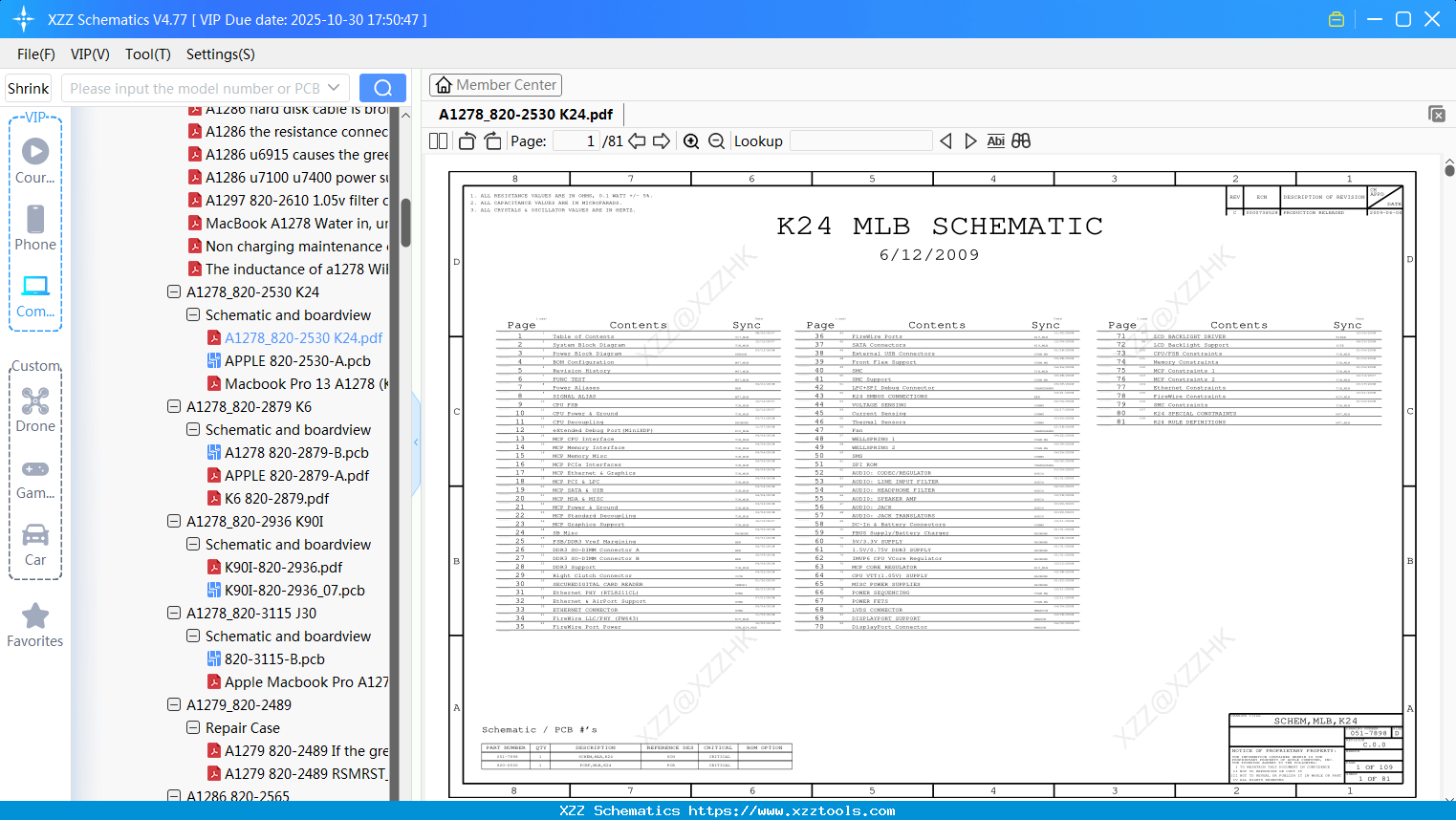
Task: Click the binoculars search icon
Action: click(x=1021, y=141)
